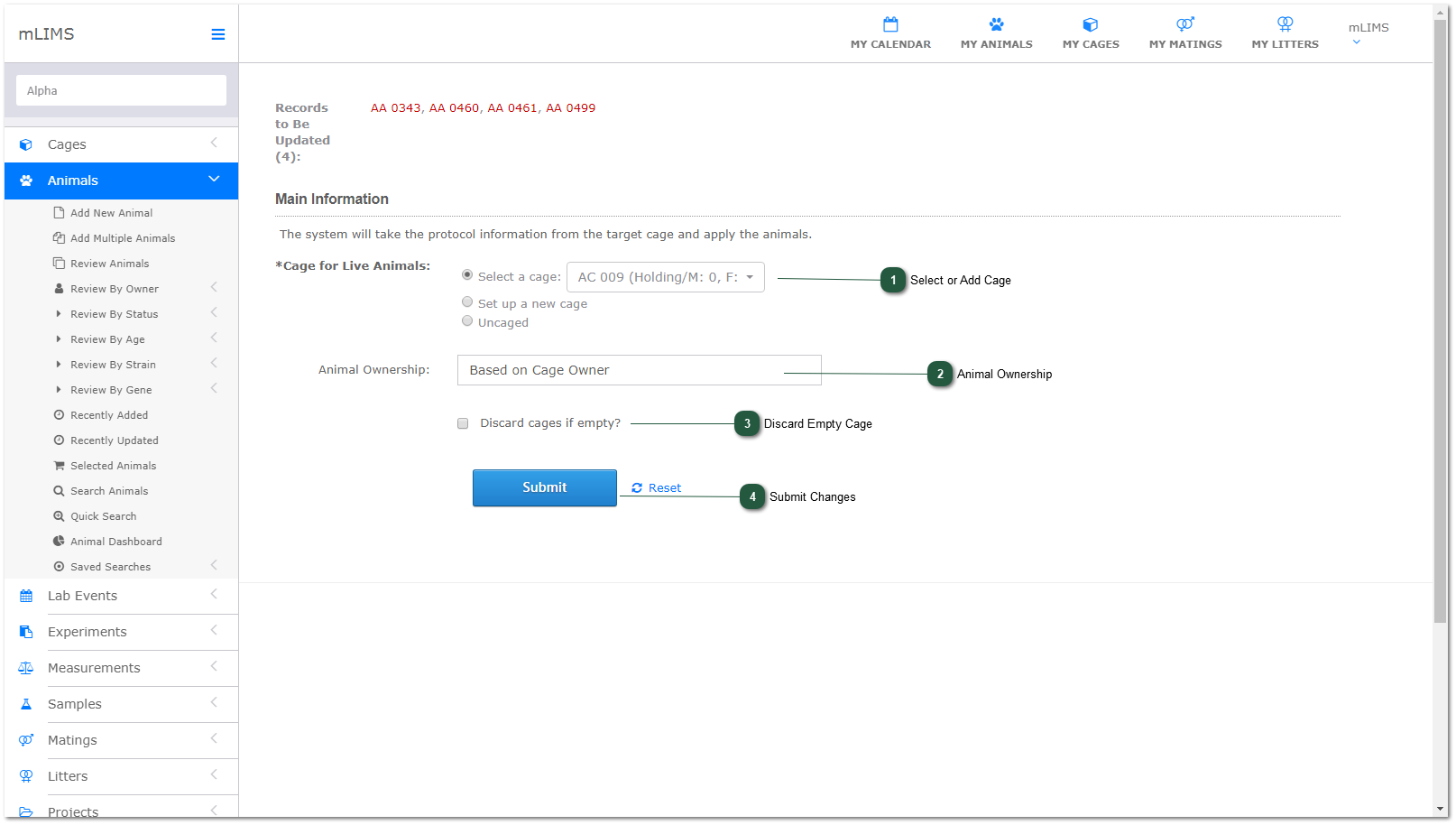Click the Saved Searches target icon
The image size is (1456, 825).
tap(59, 567)
